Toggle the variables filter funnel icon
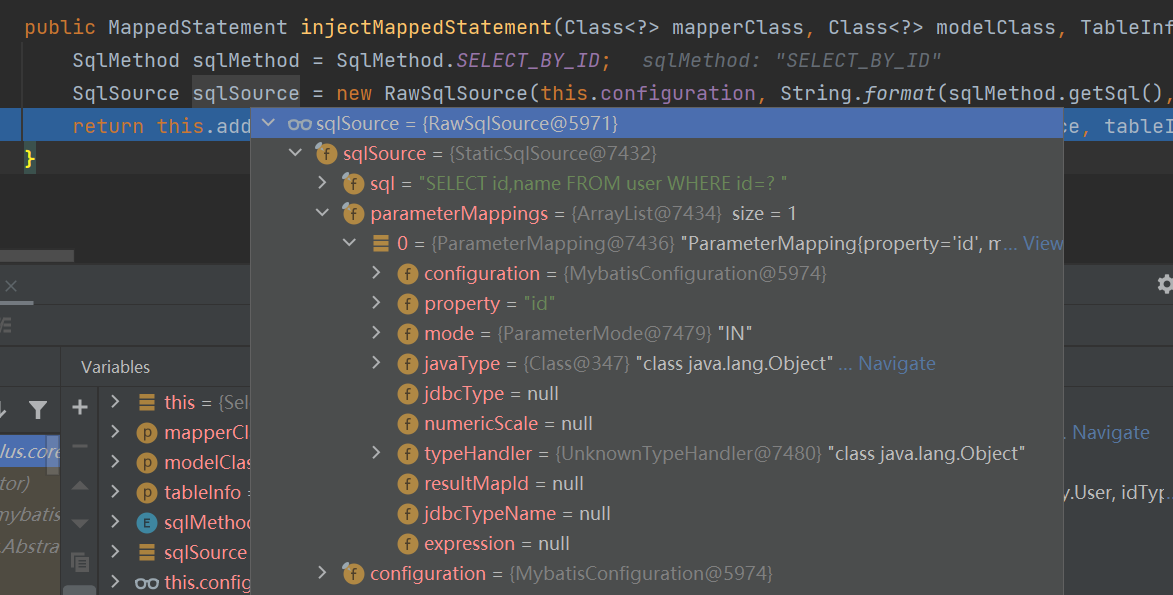The width and height of the screenshot is (1173, 595). [39, 408]
